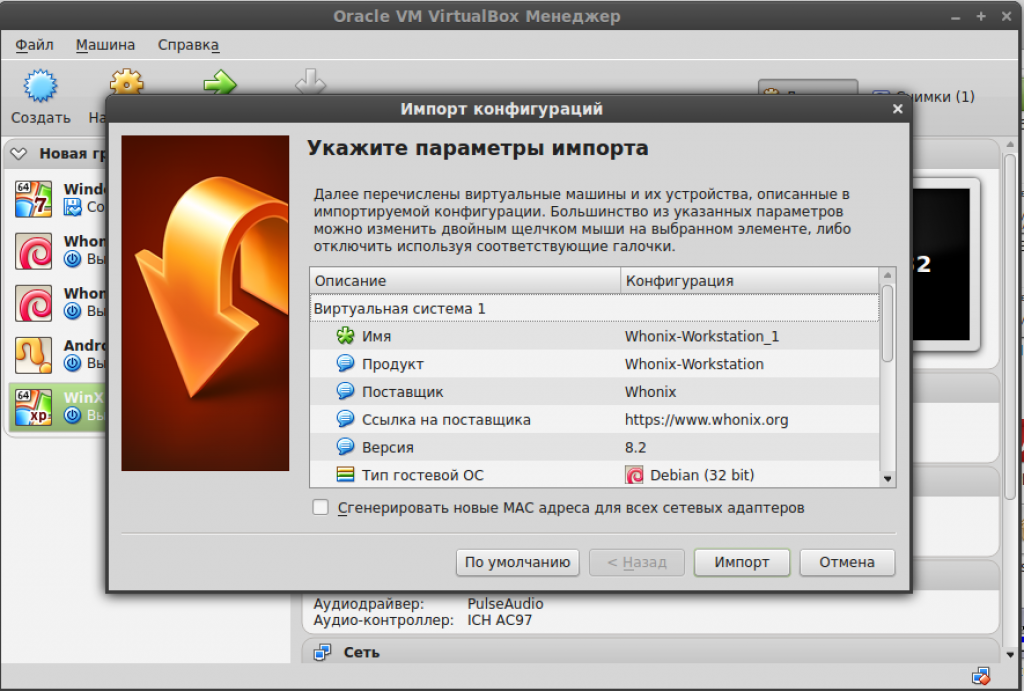Click the greyed-out down arrow toolbar icon

310,82
